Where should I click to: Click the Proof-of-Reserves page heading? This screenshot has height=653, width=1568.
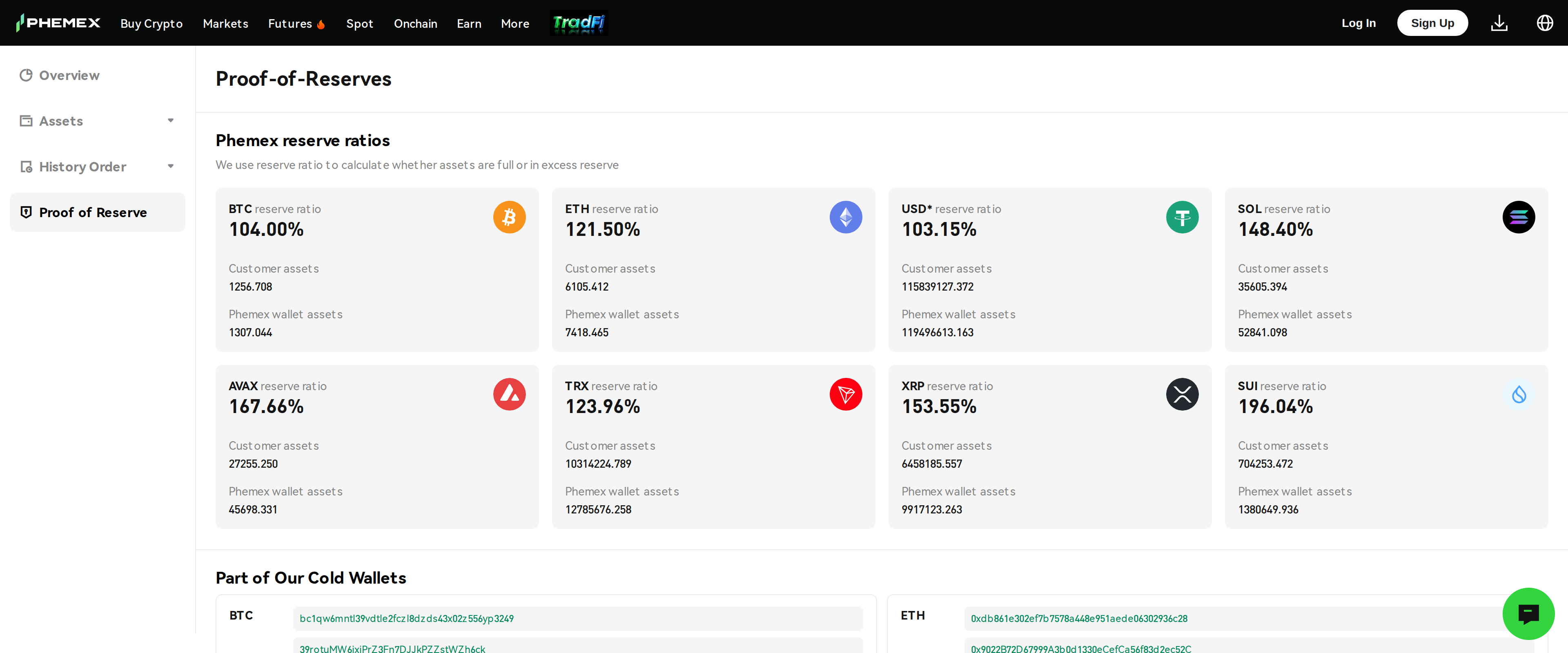pos(303,79)
